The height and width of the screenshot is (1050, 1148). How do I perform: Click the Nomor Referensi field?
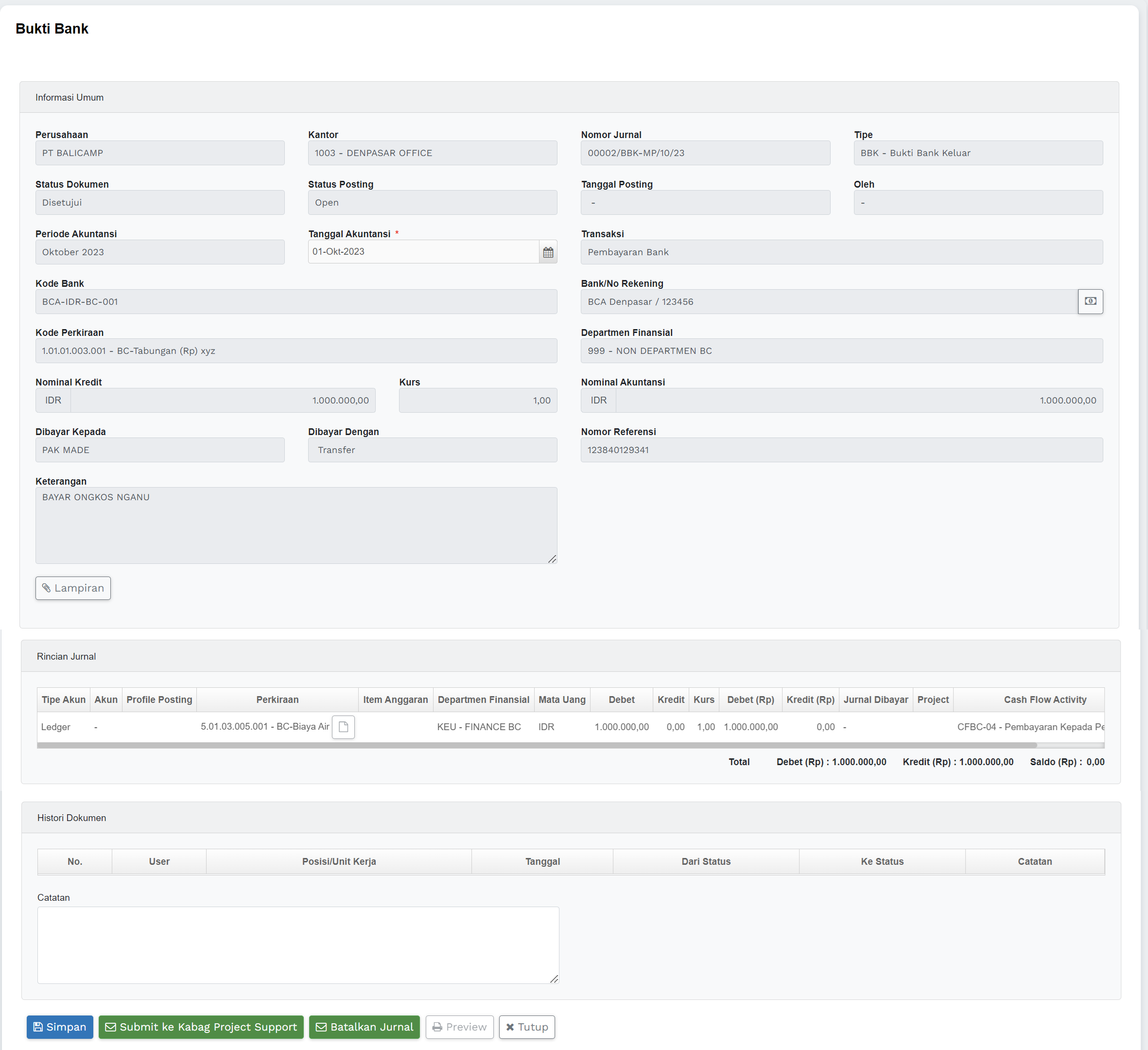(x=841, y=450)
